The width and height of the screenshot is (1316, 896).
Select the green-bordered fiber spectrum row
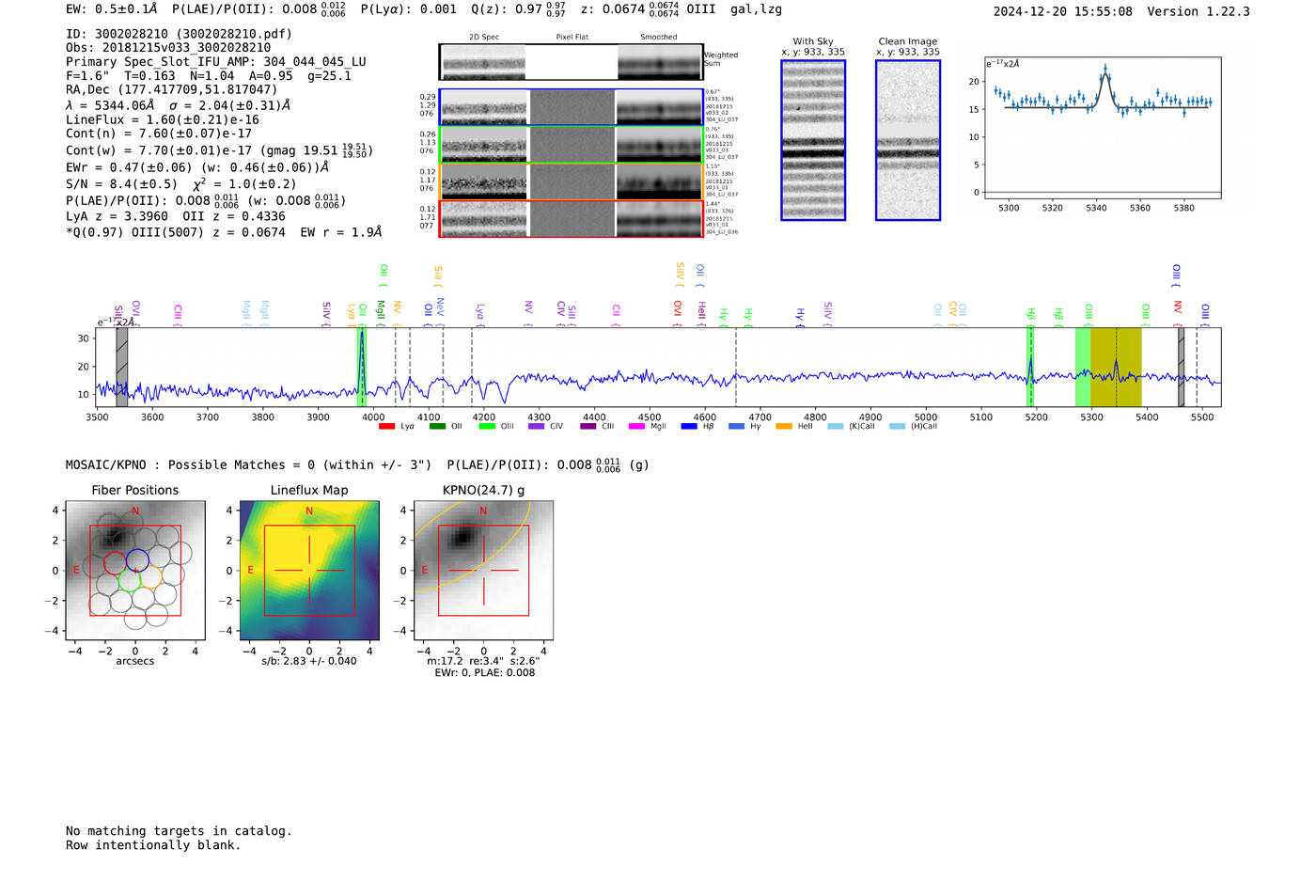pos(571,145)
